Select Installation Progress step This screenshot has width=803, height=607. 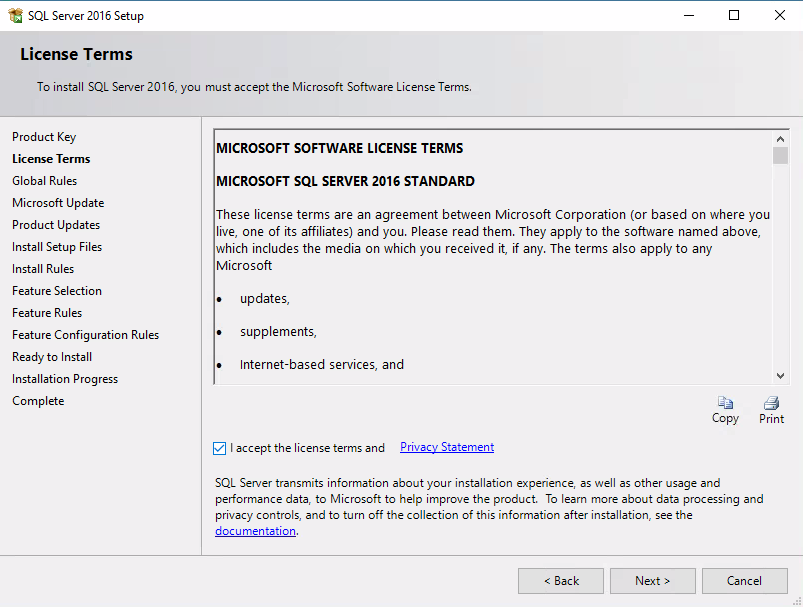[64, 378]
